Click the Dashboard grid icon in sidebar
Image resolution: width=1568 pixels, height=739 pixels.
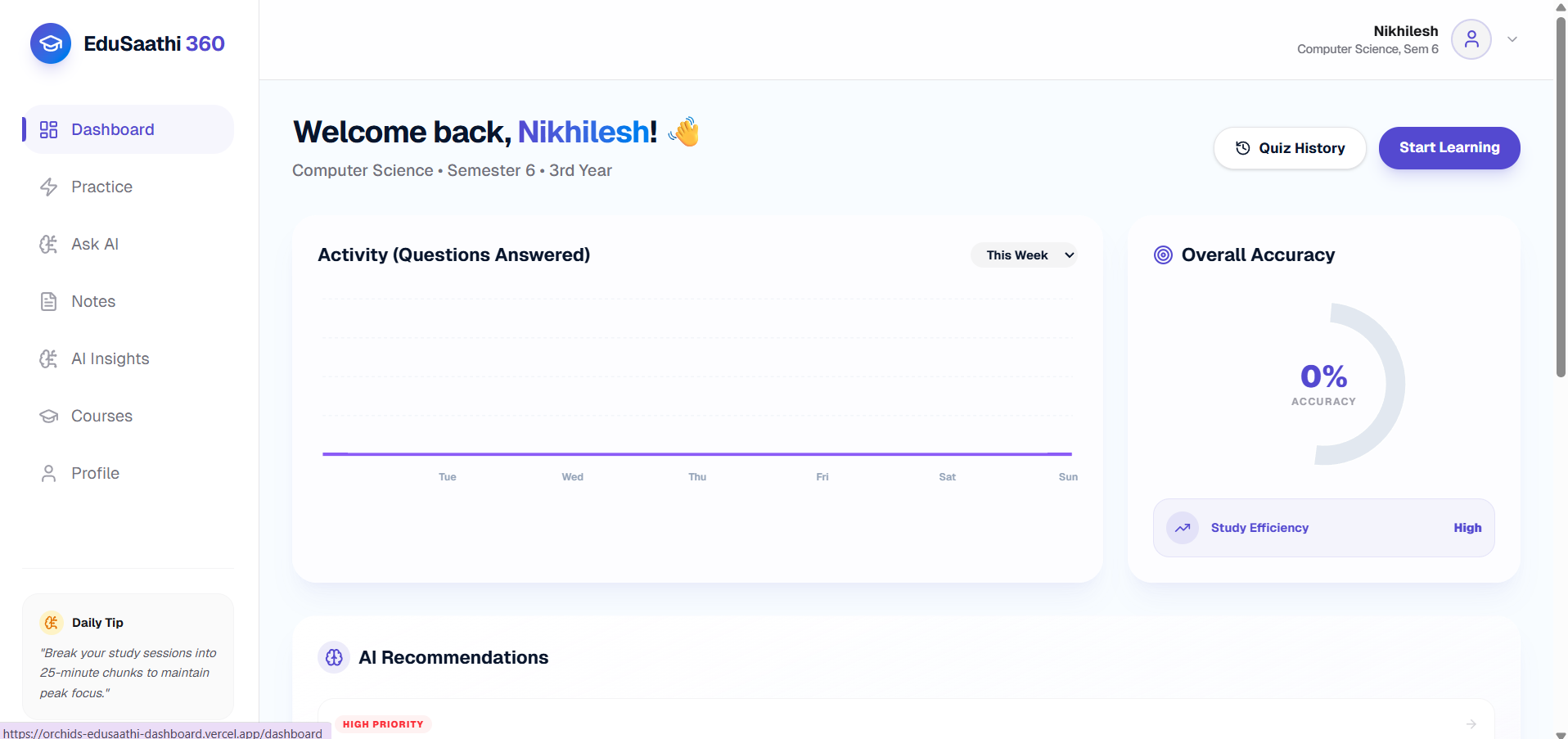click(x=49, y=129)
